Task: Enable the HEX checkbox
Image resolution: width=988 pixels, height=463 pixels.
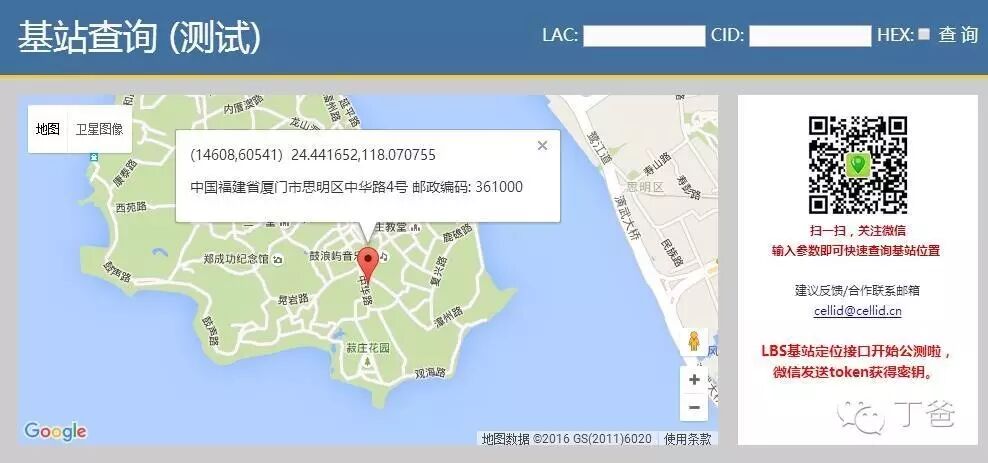Action: coord(924,34)
